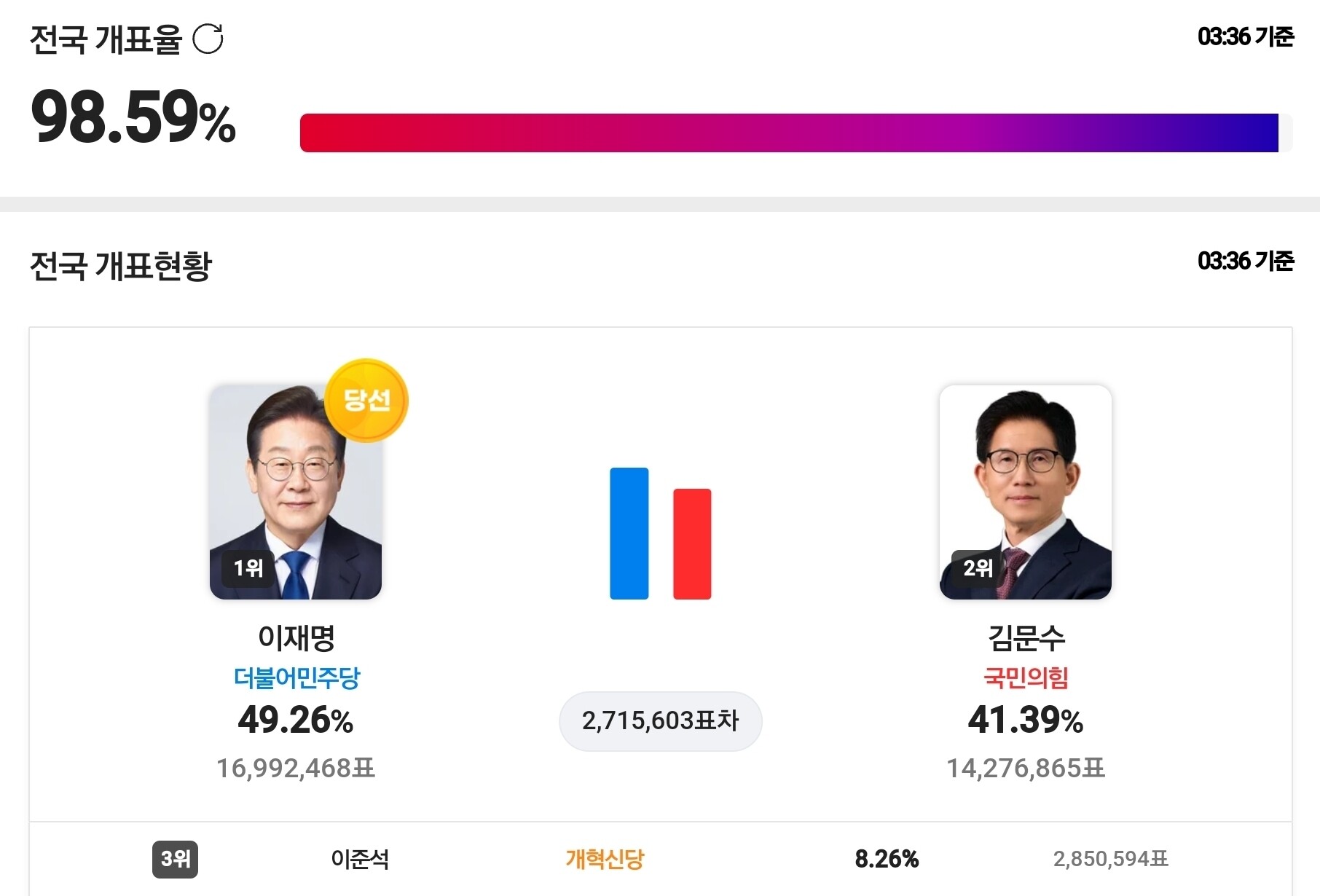The height and width of the screenshot is (896, 1320).
Task: Click the refresh icon next to 전국 개표율
Action: [x=208, y=39]
